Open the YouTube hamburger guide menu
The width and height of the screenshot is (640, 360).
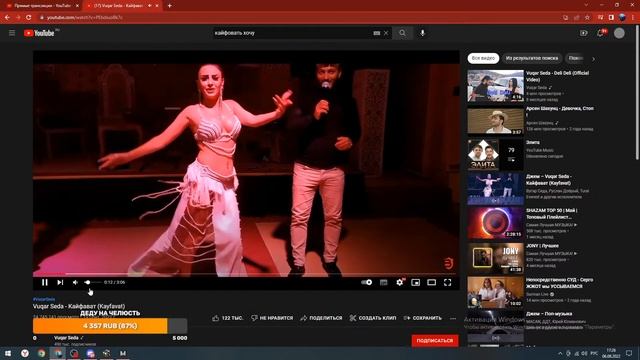[12, 33]
